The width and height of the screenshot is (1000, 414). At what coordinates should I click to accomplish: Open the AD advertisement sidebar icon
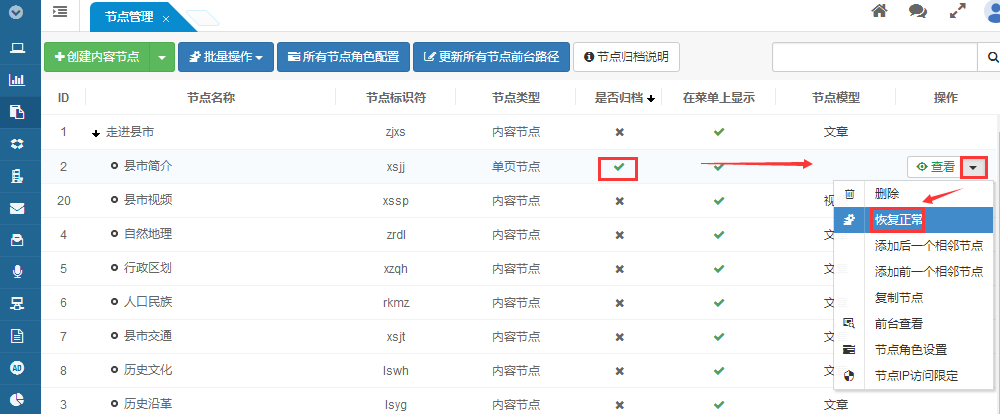point(17,368)
